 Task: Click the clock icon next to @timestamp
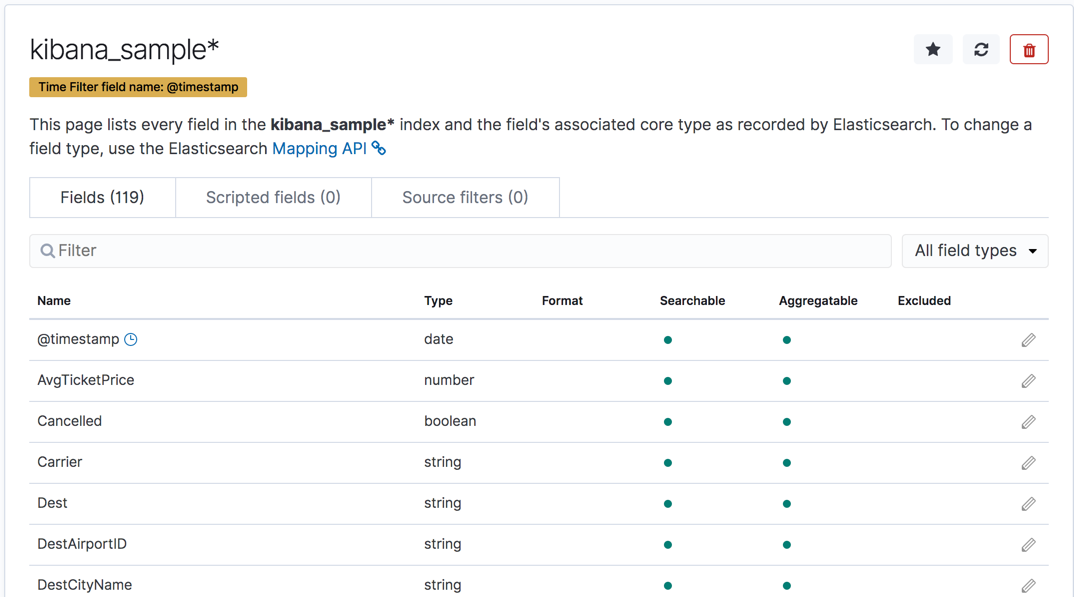point(129,338)
